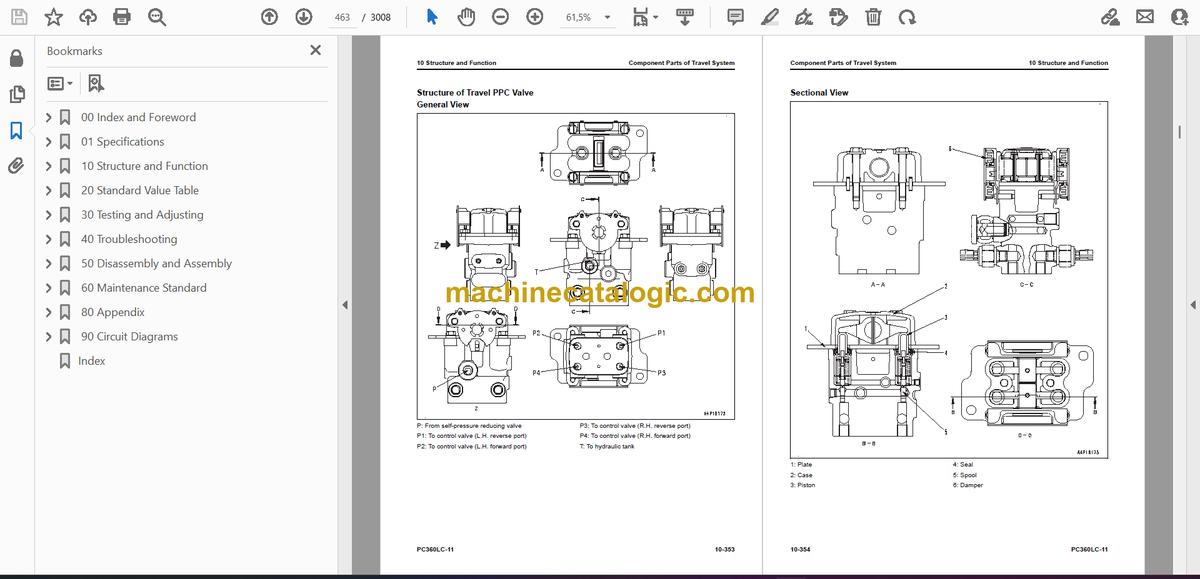Viewport: 1200px width, 579px height.
Task: Open the attachments paperclip panel
Action: coord(16,166)
